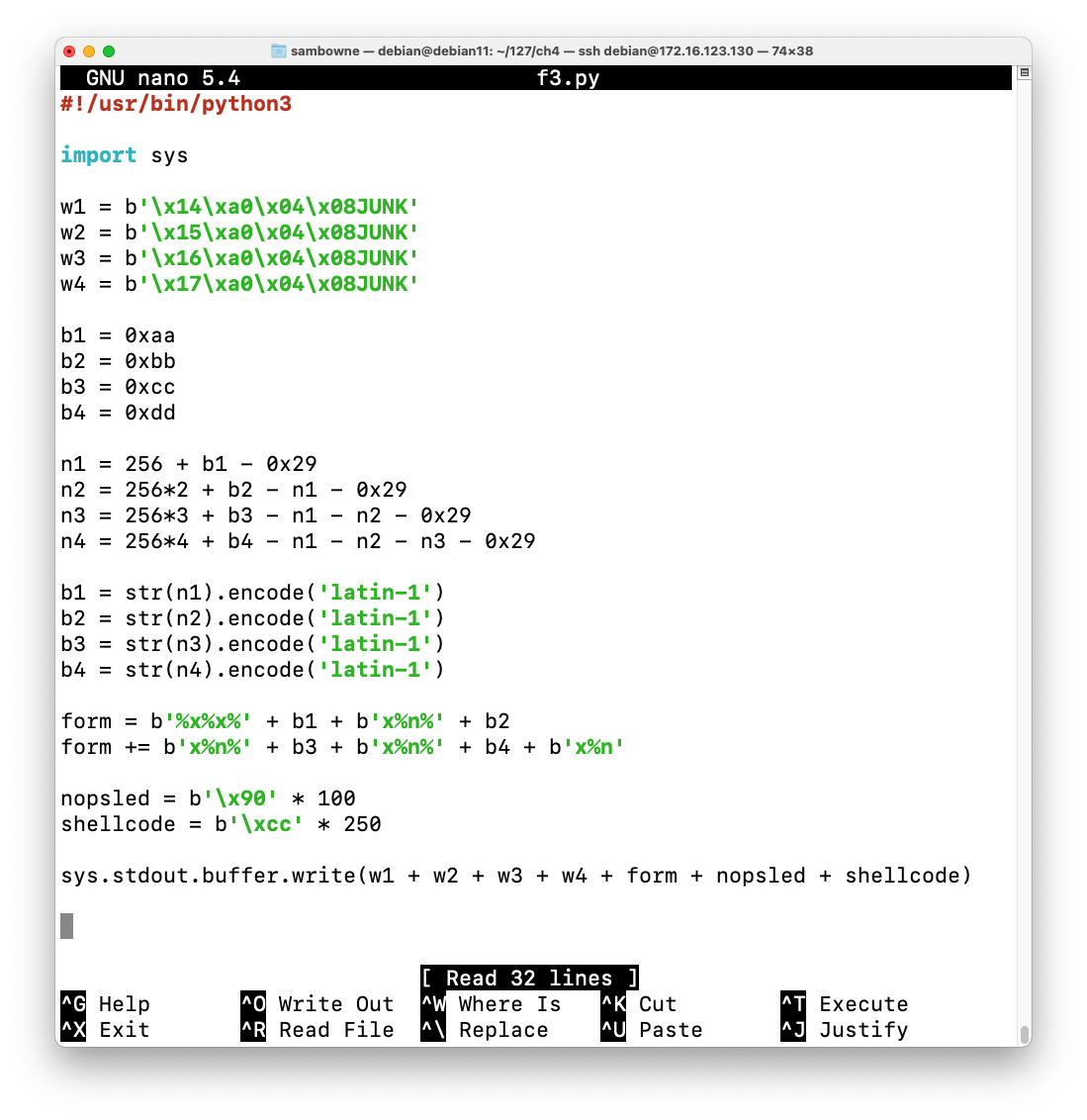Click the line starting with 'form +='
The height and width of the screenshot is (1120, 1087).
click(343, 746)
